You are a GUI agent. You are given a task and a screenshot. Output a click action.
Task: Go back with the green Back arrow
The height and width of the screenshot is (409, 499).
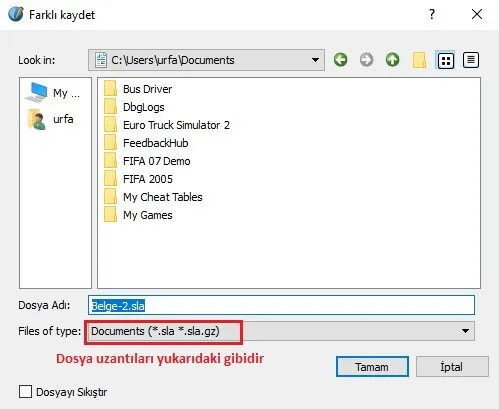tap(340, 60)
